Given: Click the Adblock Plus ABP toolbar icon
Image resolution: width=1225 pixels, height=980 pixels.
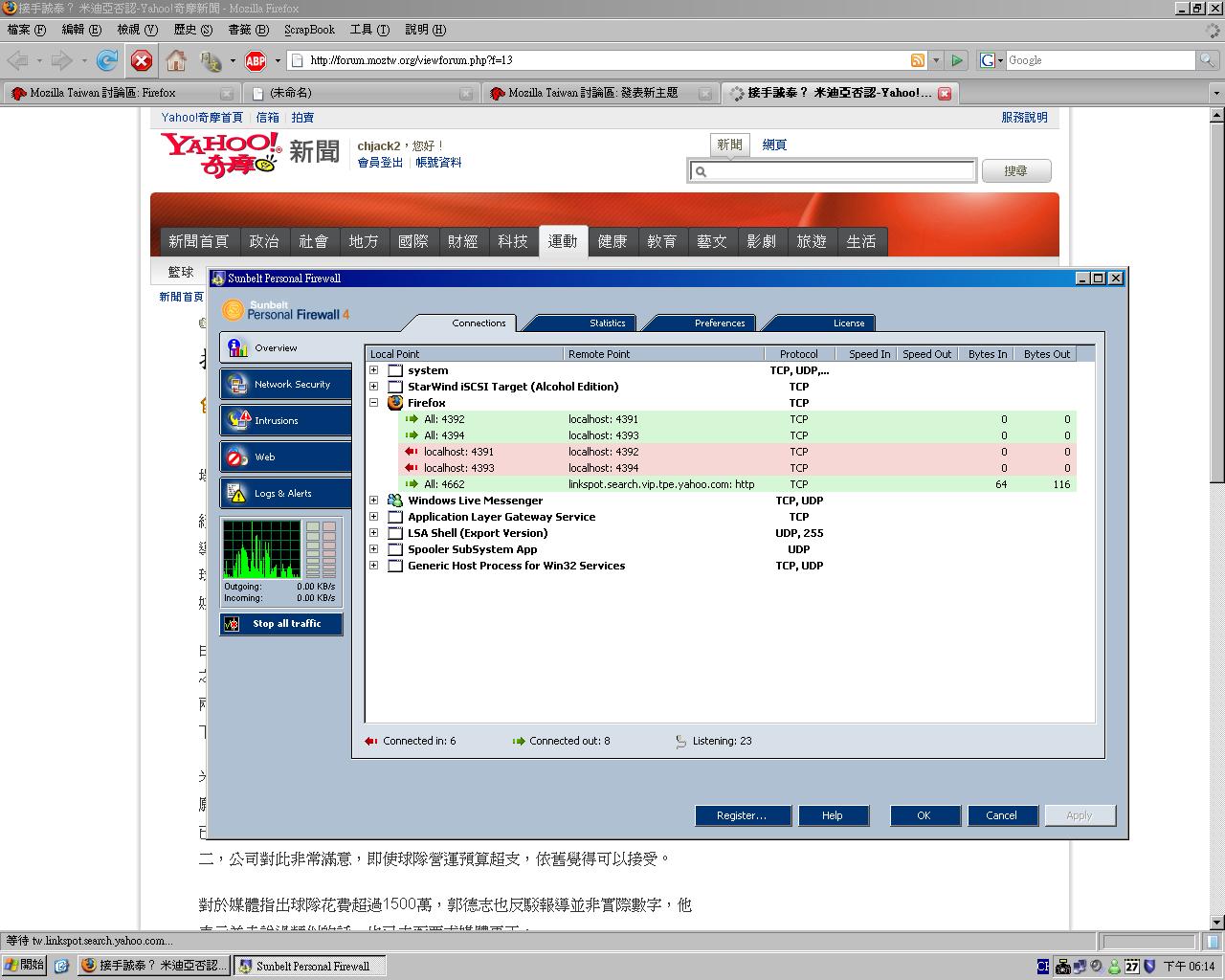Looking at the screenshot, I should click(x=255, y=61).
